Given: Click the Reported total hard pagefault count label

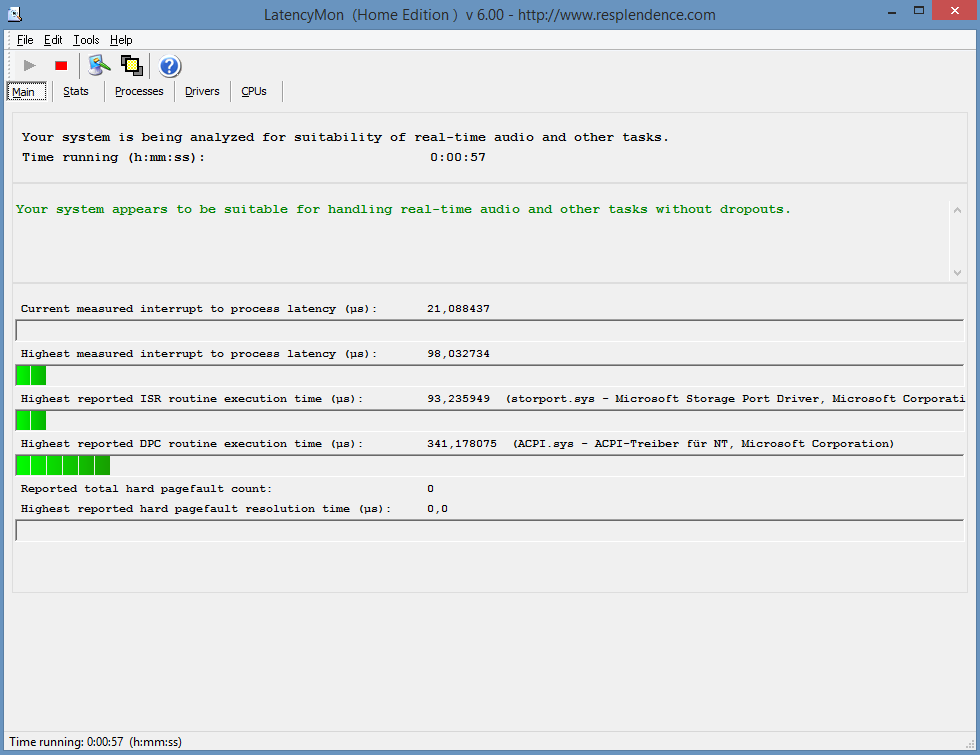Looking at the screenshot, I should [x=146, y=489].
